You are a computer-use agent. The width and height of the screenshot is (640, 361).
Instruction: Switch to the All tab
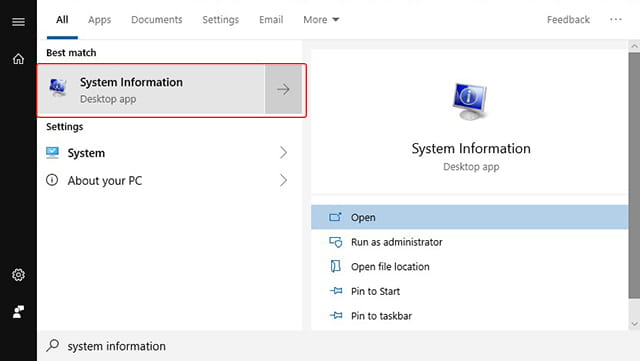point(62,20)
